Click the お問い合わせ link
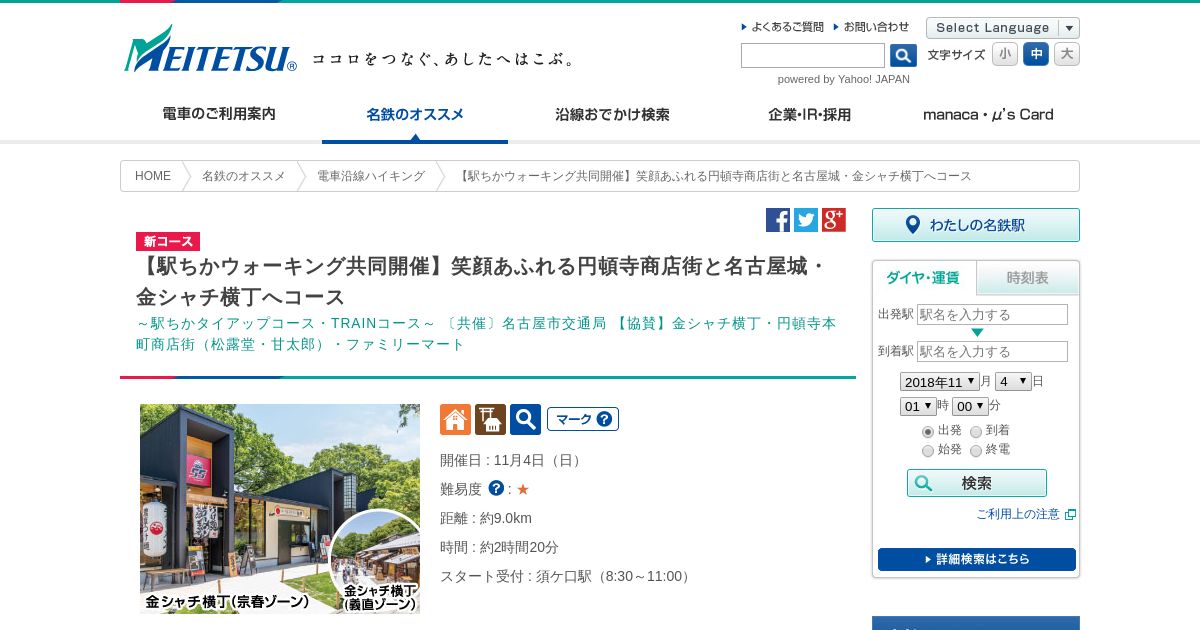Image resolution: width=1200 pixels, height=630 pixels. 876,27
